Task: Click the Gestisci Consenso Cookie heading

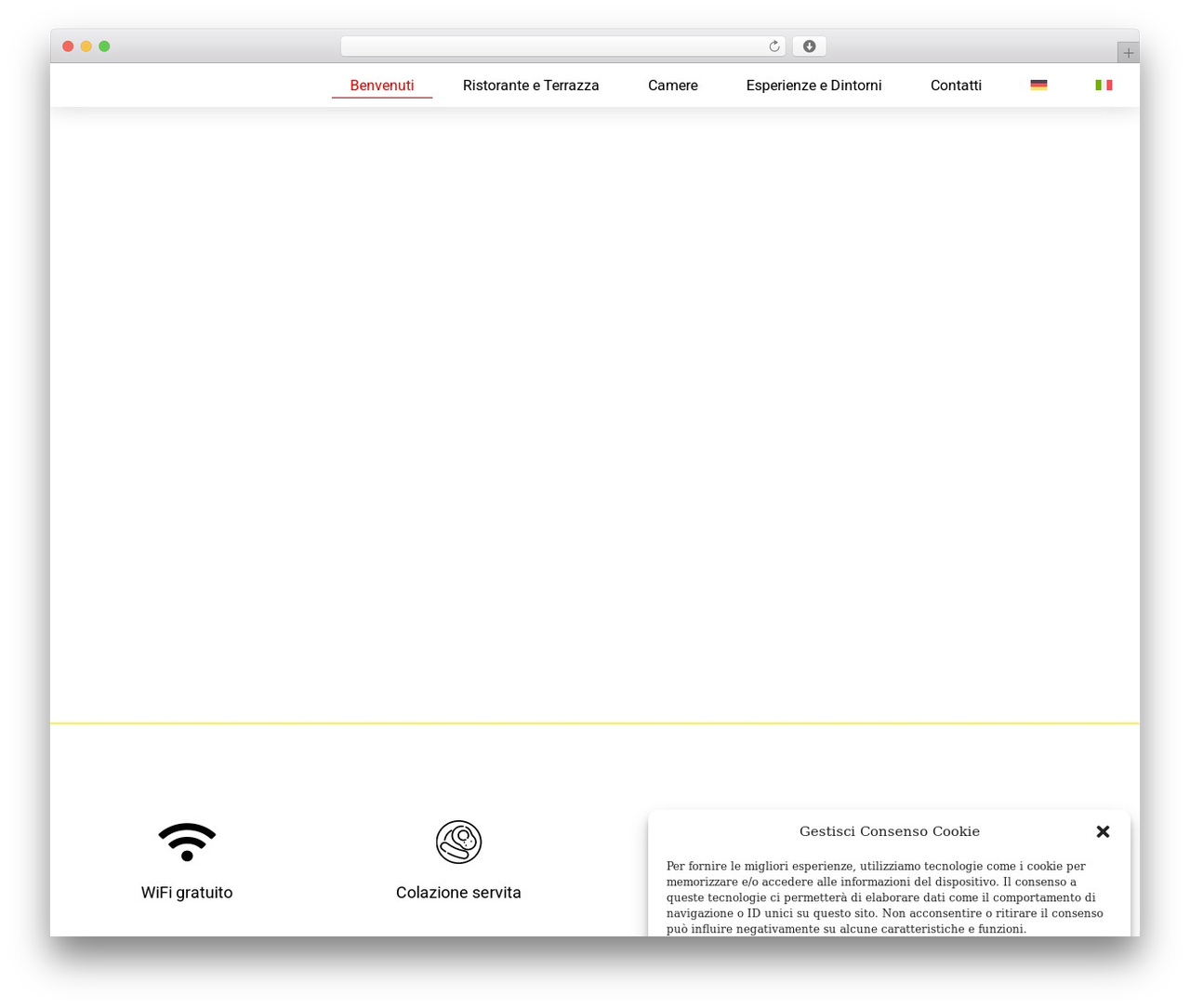Action: (x=890, y=831)
